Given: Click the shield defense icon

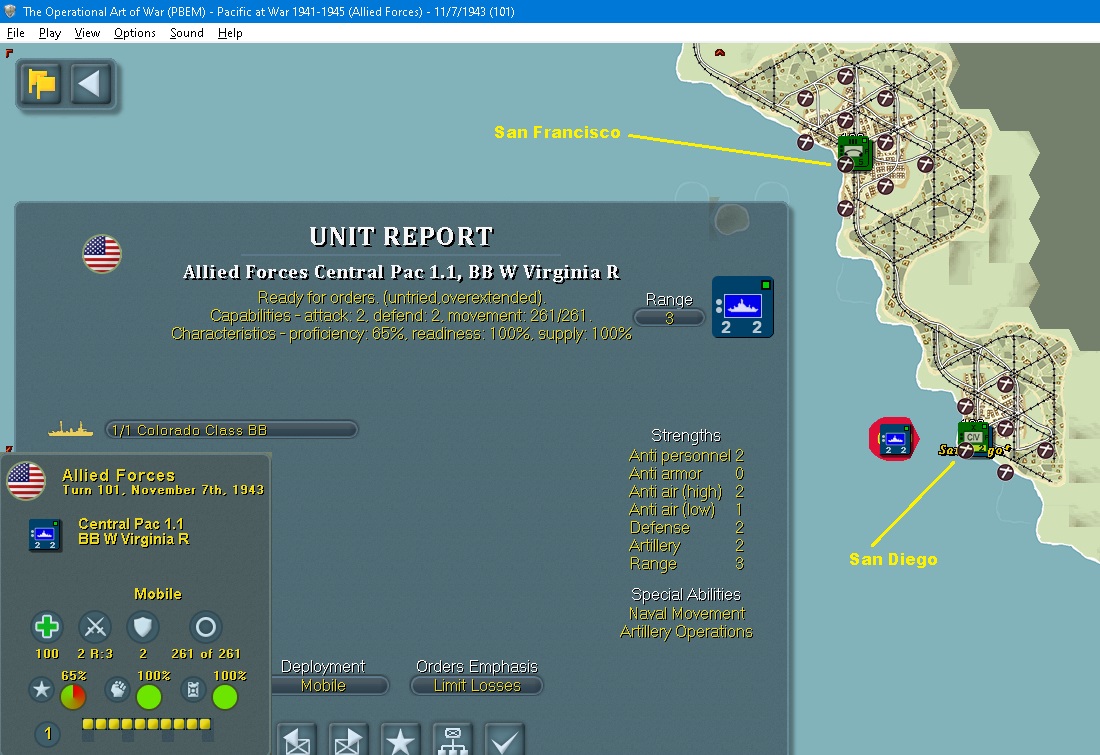Looking at the screenshot, I should click(x=142, y=627).
